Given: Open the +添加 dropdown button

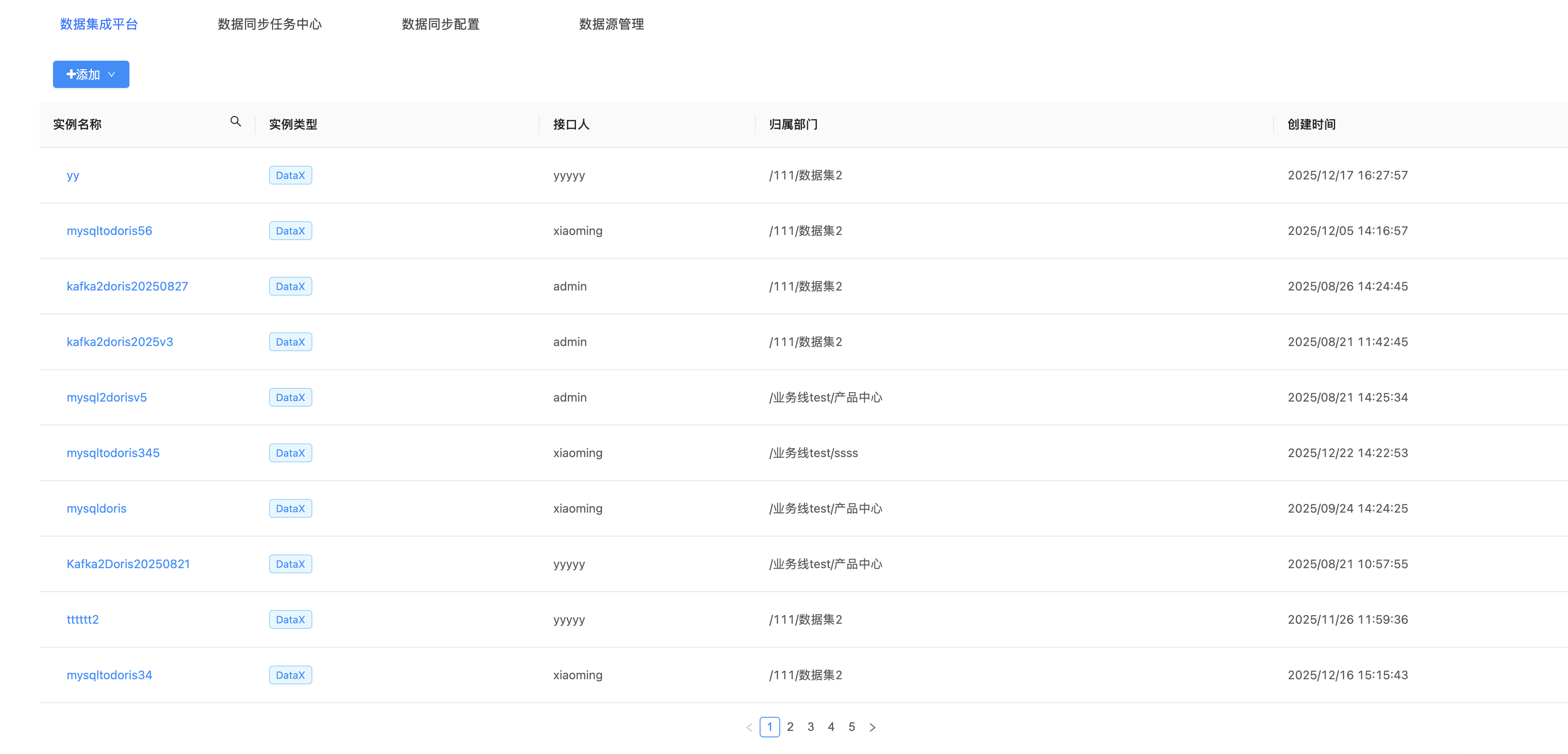Looking at the screenshot, I should coord(91,74).
